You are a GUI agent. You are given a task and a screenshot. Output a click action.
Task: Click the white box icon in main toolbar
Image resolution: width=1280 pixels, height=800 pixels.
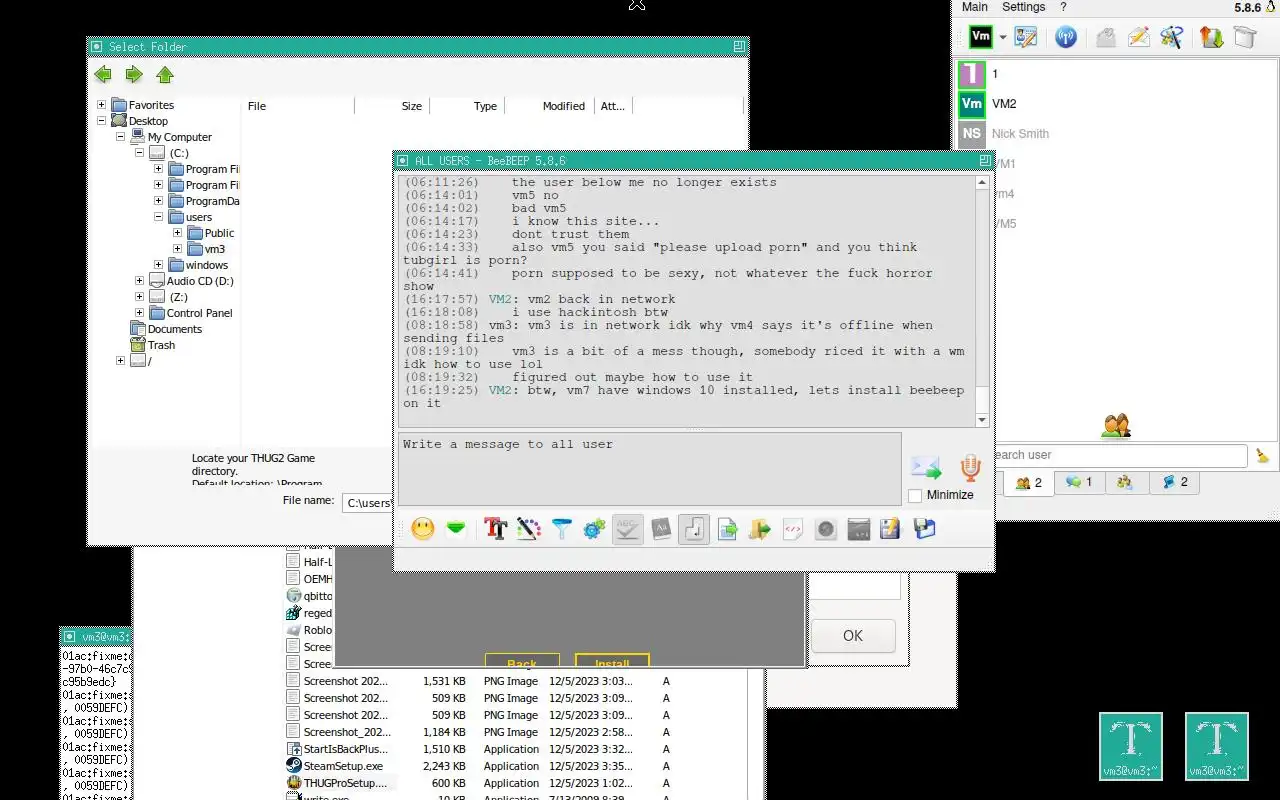1244,37
